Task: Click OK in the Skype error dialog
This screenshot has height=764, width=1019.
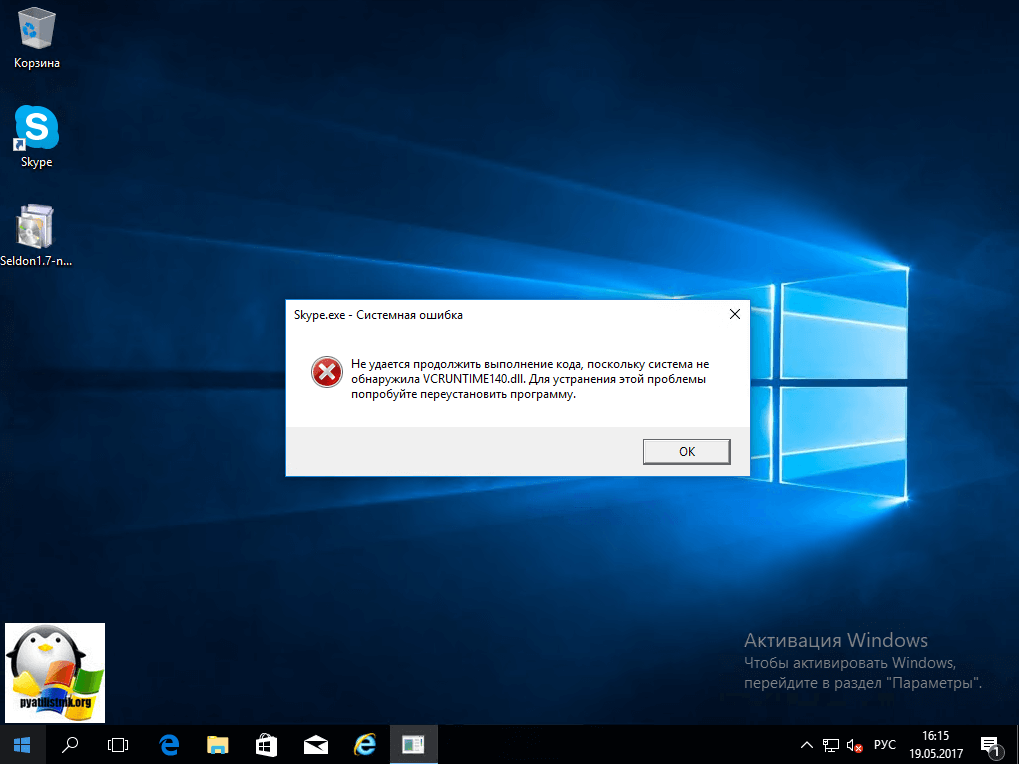Action: (x=686, y=451)
